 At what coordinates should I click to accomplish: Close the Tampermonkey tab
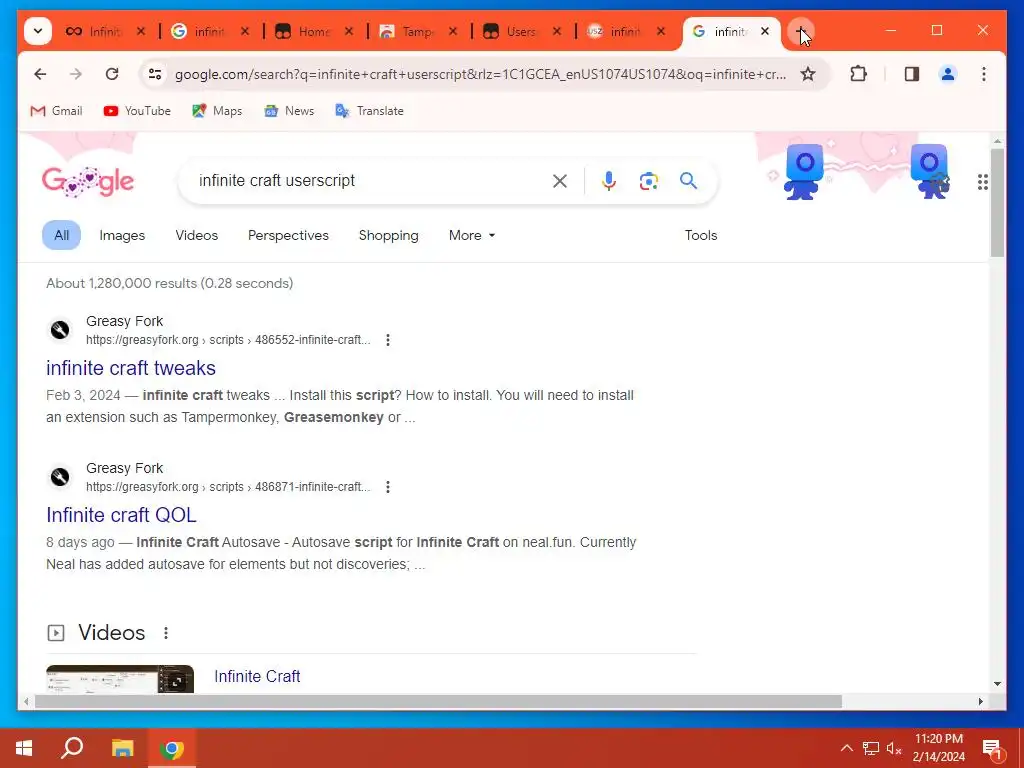(453, 31)
